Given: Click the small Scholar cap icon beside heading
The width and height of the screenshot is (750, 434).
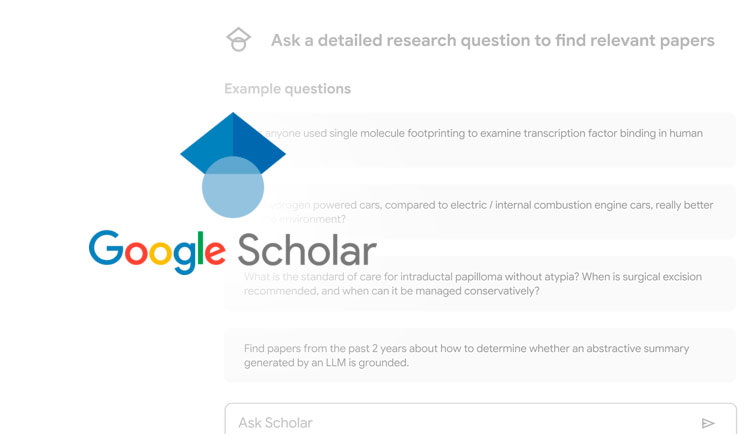Looking at the screenshot, I should click(x=238, y=41).
